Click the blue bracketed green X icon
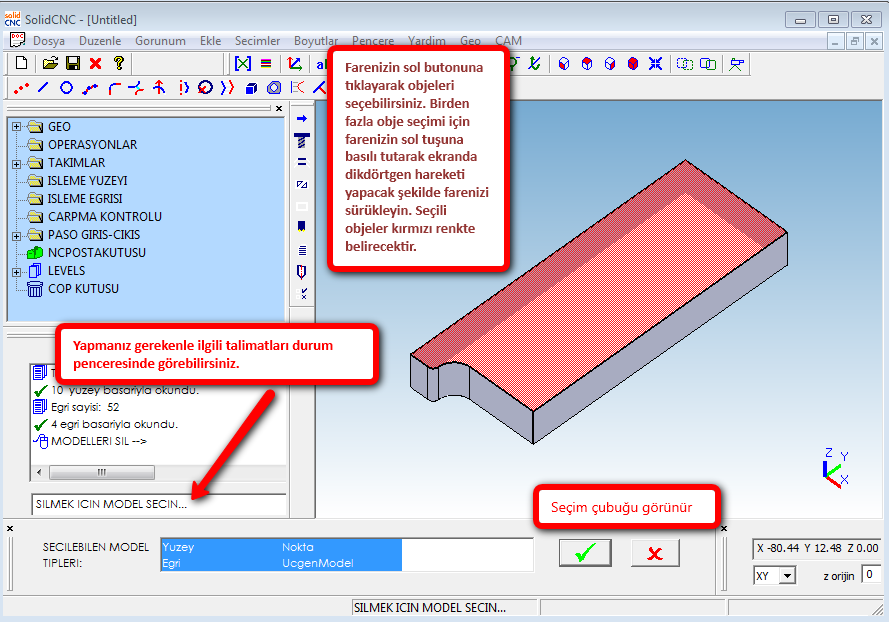The width and height of the screenshot is (889, 622). click(x=243, y=64)
